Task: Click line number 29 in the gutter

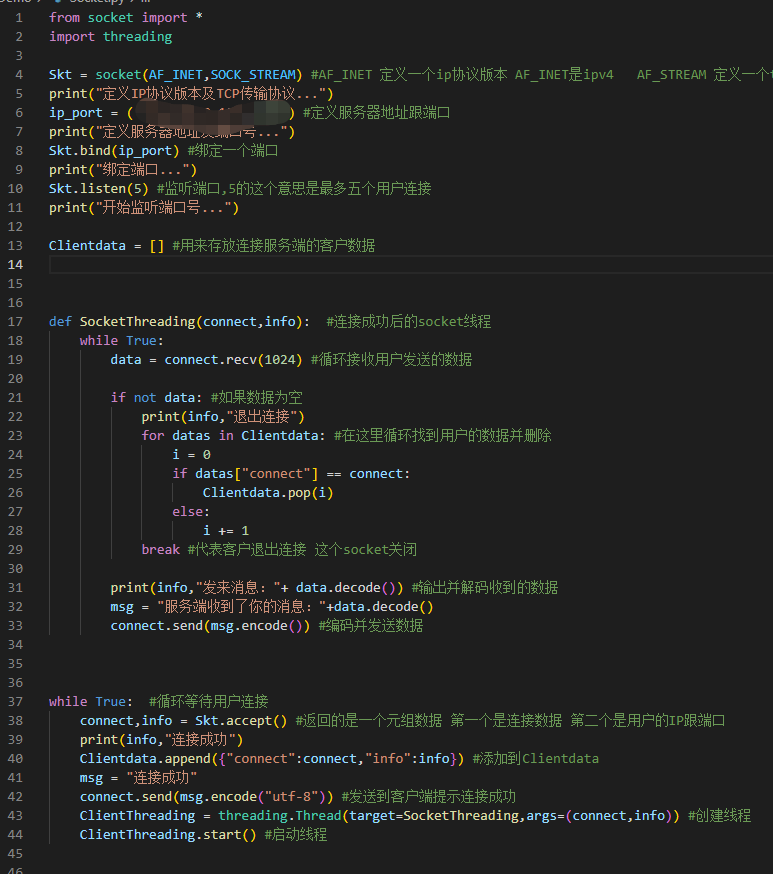Action: pos(16,550)
